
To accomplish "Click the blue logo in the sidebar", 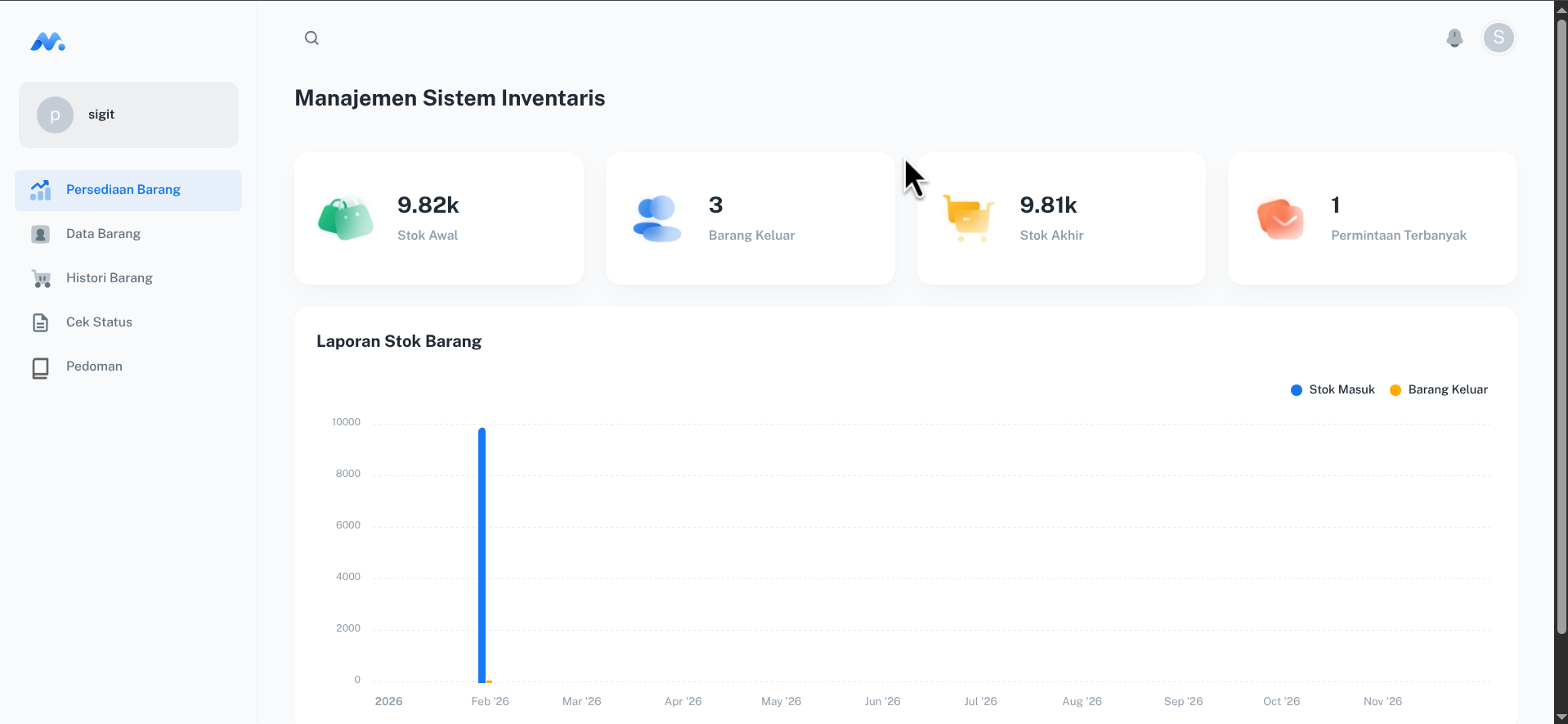I will click(x=47, y=42).
